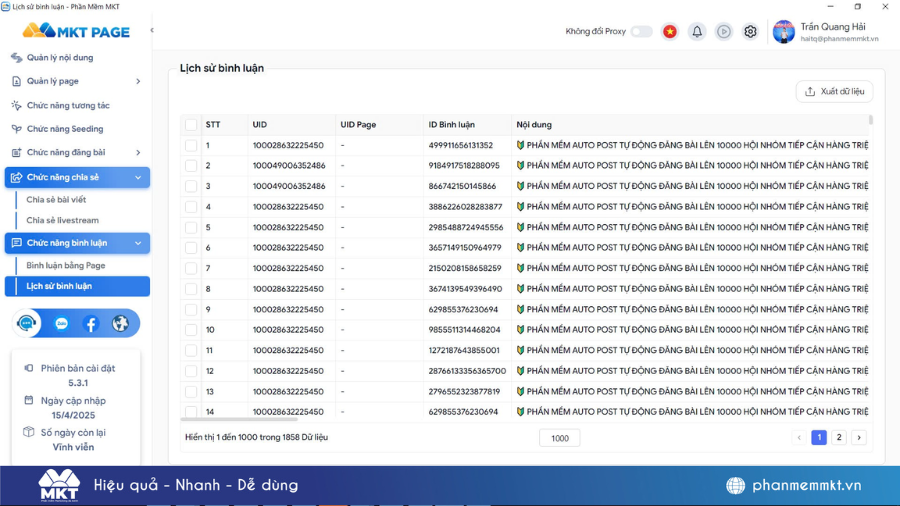Click the next page arrow
Screen dimensions: 900x506
[859, 438]
